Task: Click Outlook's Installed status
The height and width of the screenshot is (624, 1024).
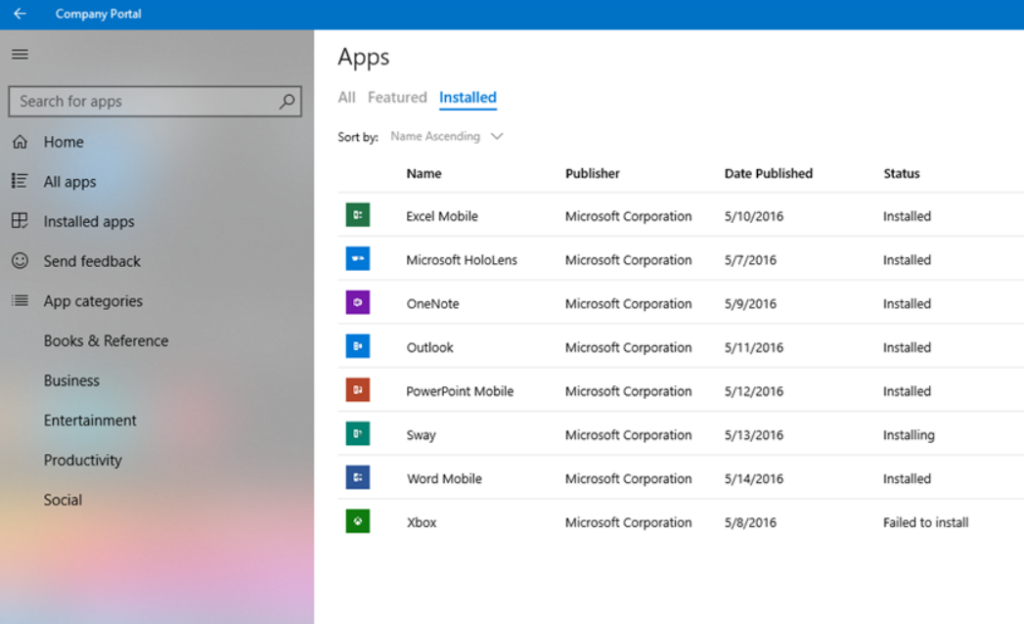Action: tap(906, 347)
